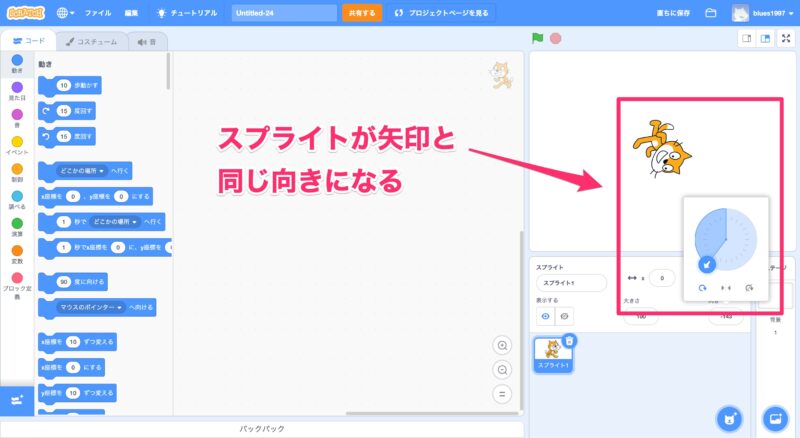Open the choose backdrop button

(775, 417)
